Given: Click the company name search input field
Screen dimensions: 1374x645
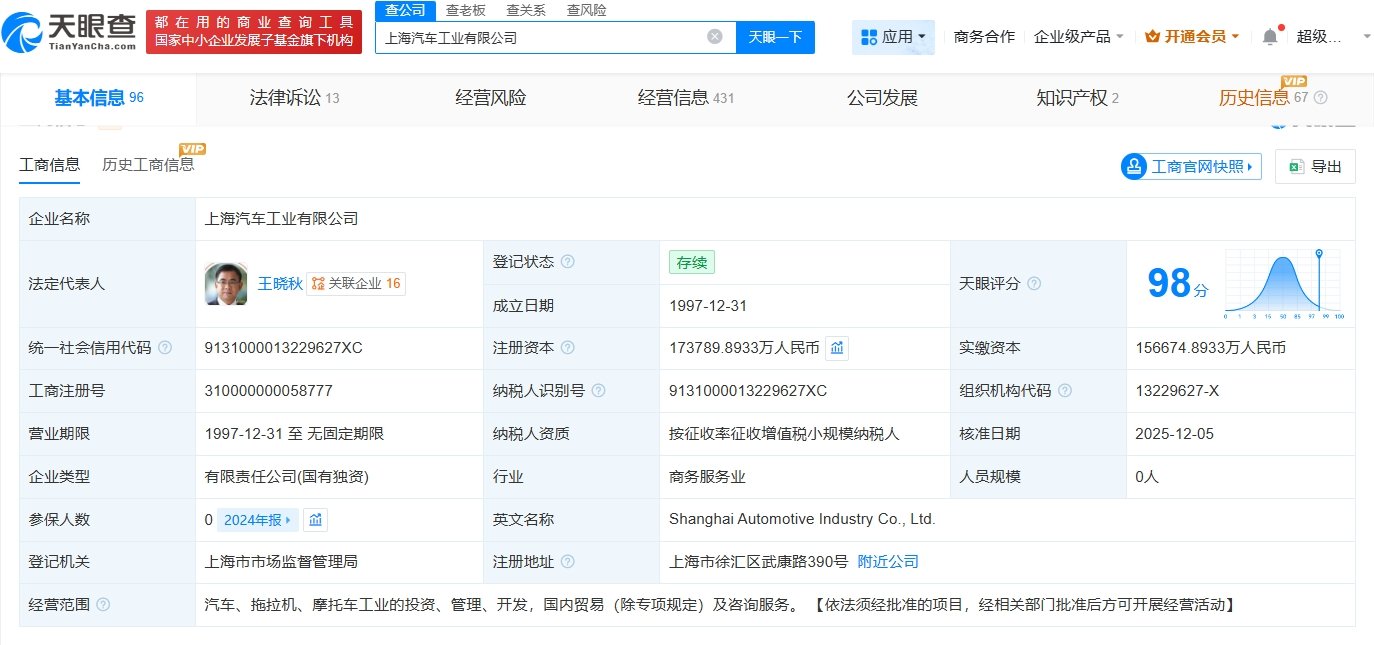Looking at the screenshot, I should [540, 37].
